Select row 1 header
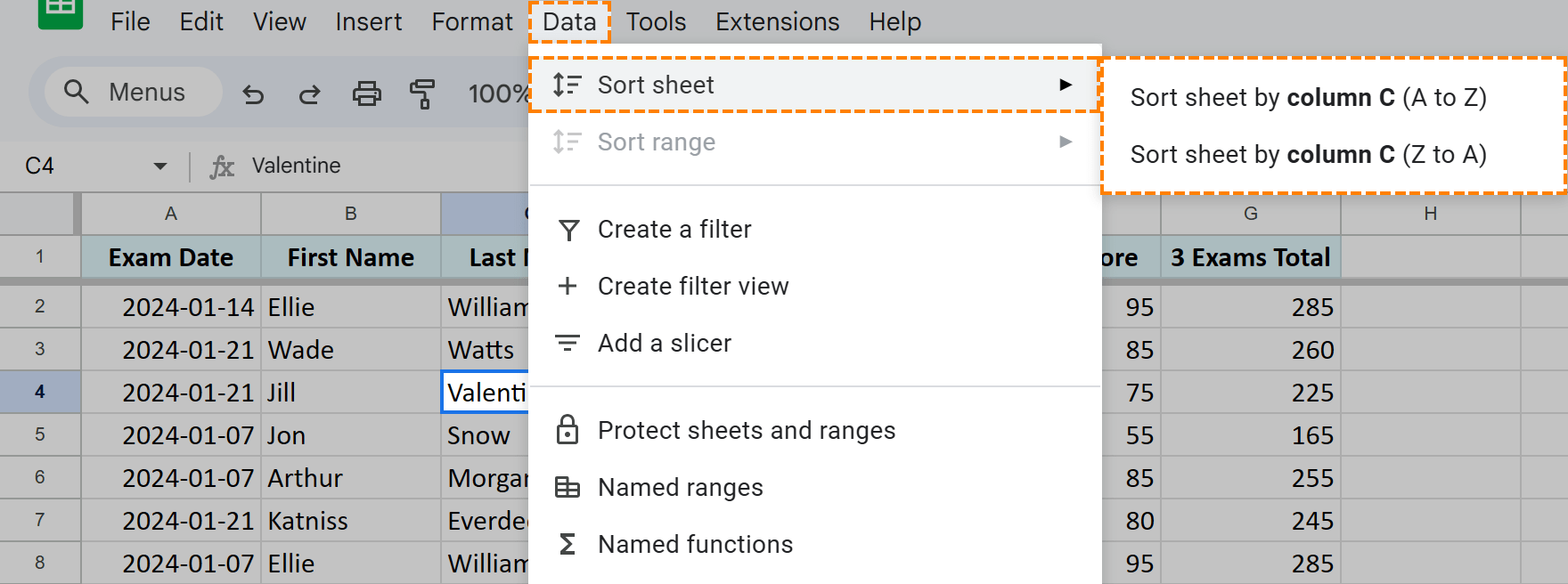The image size is (1568, 584). click(40, 257)
